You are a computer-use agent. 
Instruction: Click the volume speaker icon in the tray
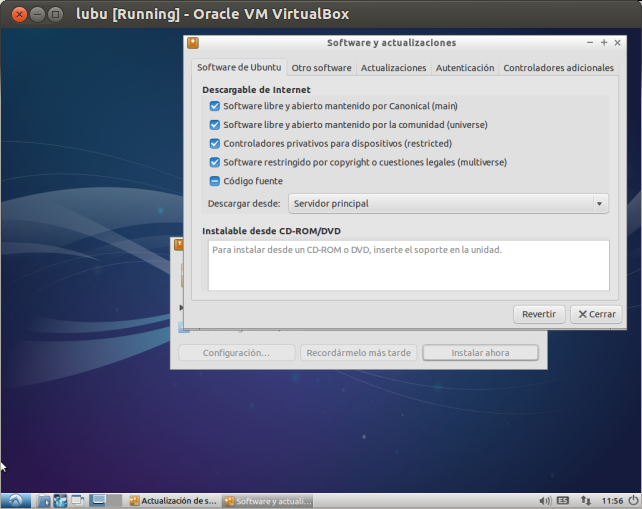[545, 500]
